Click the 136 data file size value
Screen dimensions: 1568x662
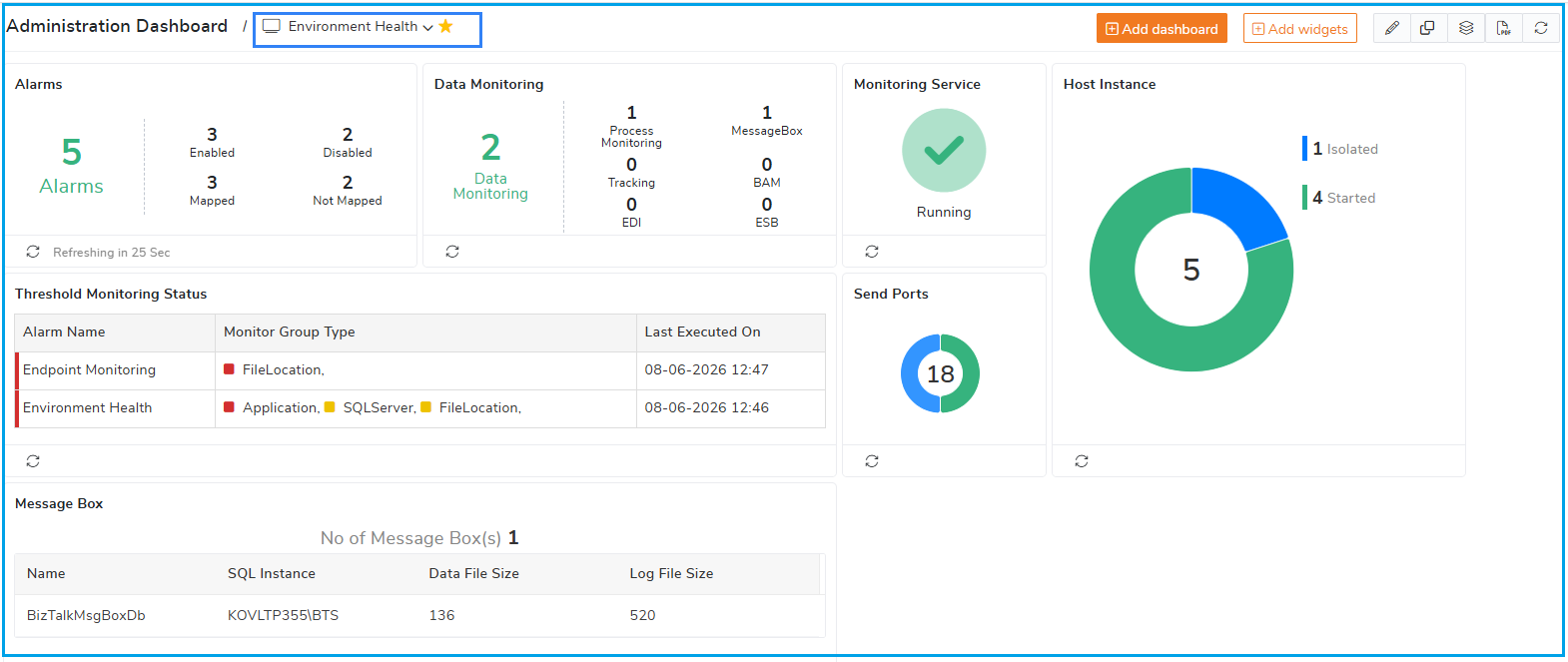[441, 615]
